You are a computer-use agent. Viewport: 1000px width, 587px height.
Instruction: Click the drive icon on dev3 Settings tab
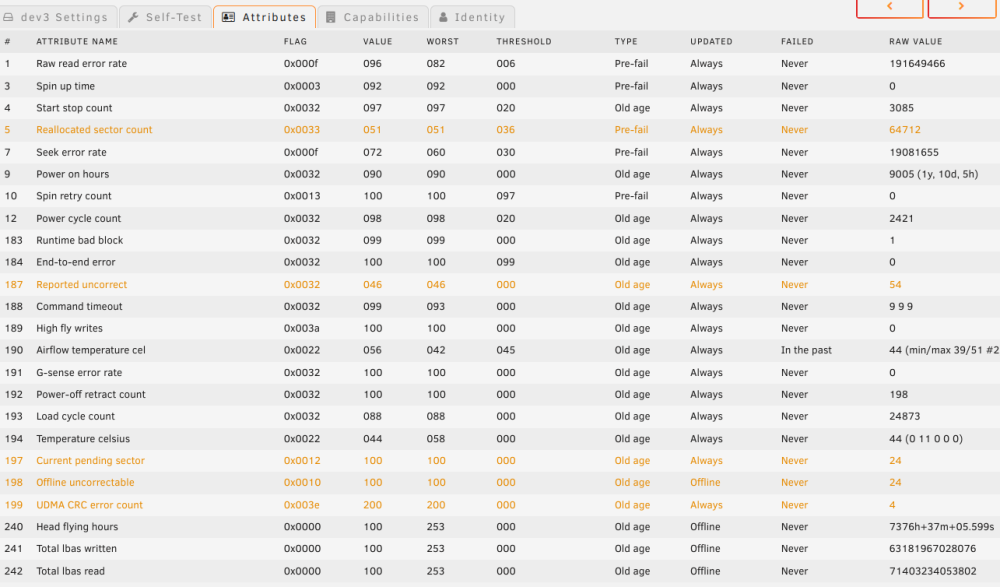coord(8,17)
